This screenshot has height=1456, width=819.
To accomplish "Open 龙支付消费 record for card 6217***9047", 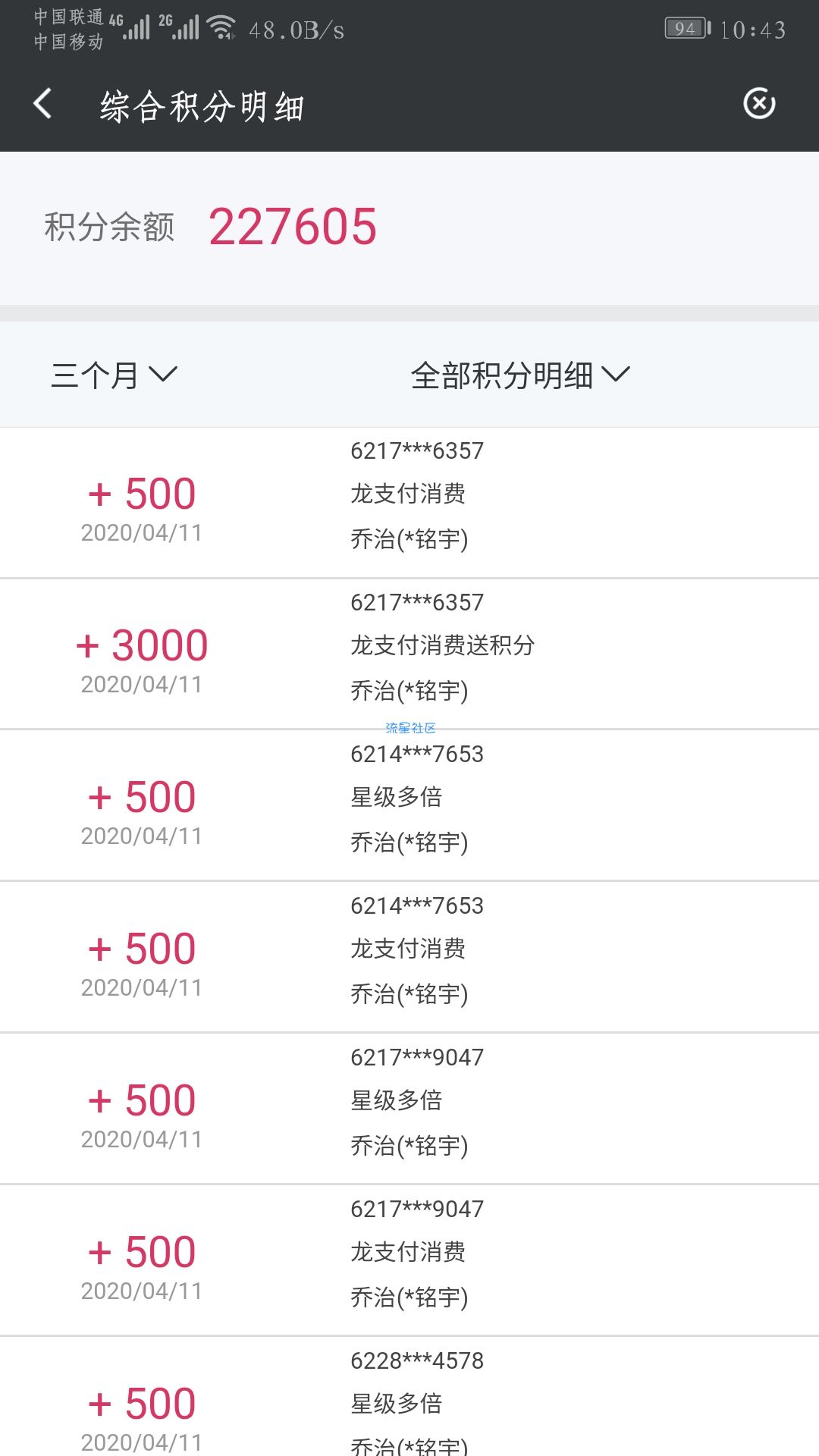I will point(409,1260).
